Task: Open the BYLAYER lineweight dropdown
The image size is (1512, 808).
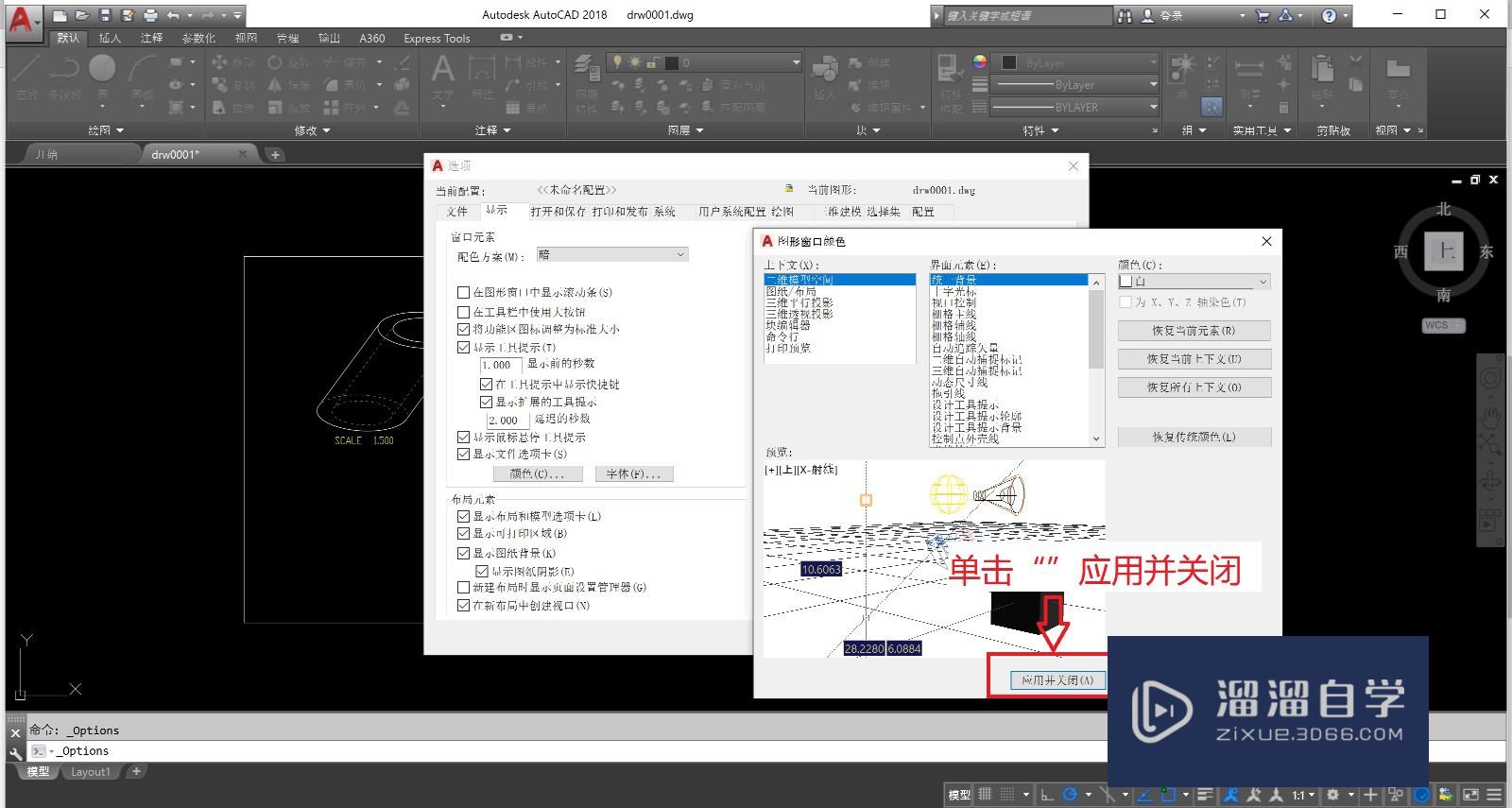Action: pyautogui.click(x=1075, y=107)
